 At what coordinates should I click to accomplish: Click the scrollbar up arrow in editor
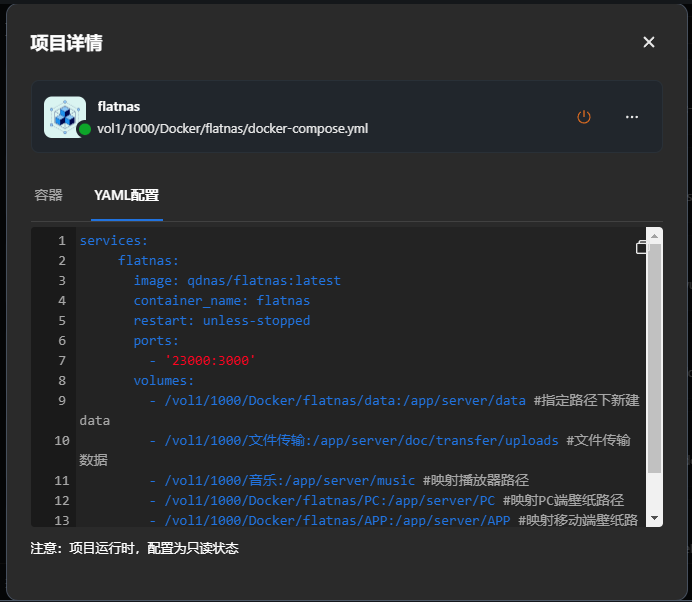pos(655,236)
